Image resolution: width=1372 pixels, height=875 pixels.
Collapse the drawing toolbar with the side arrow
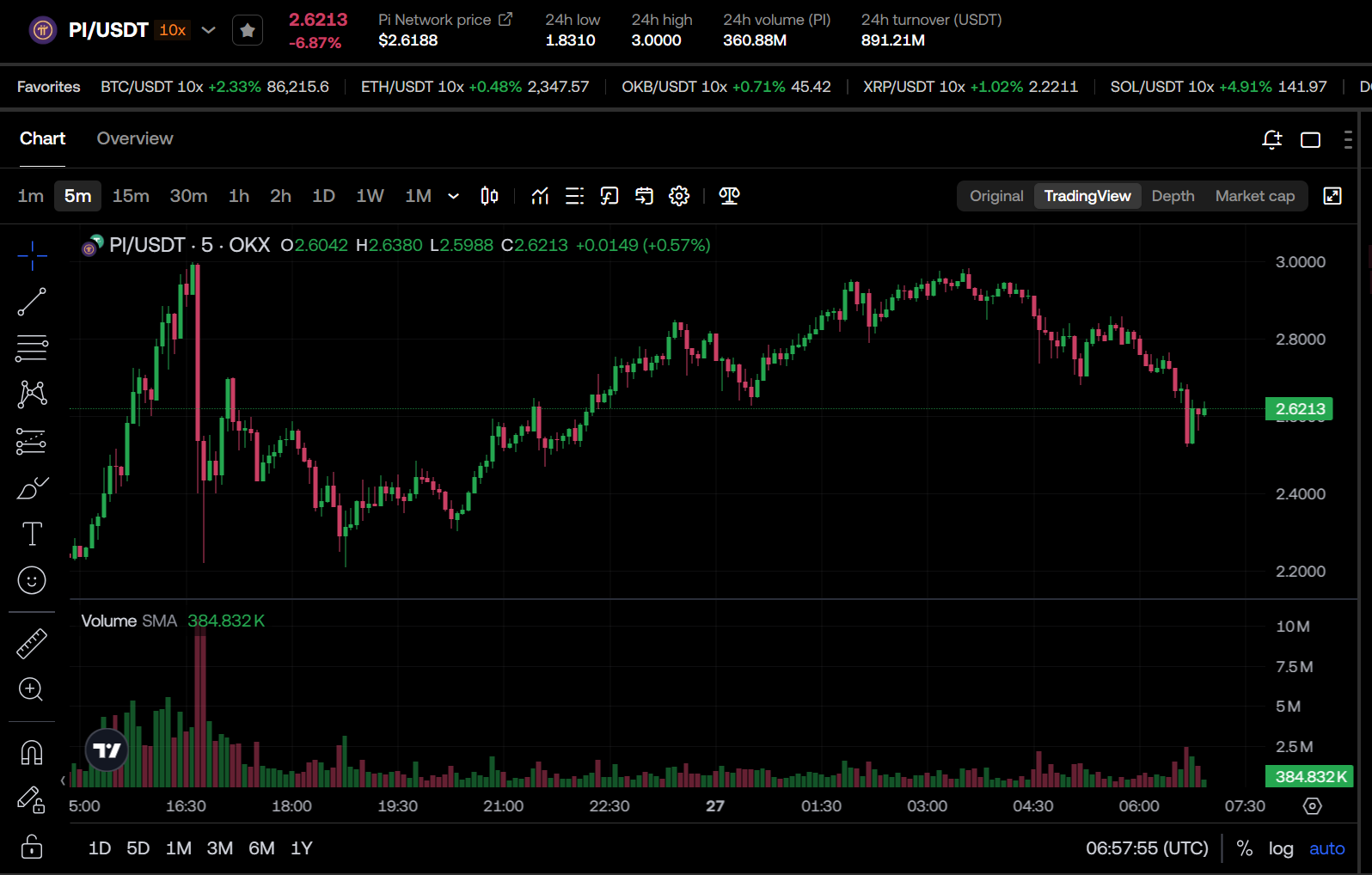63,780
